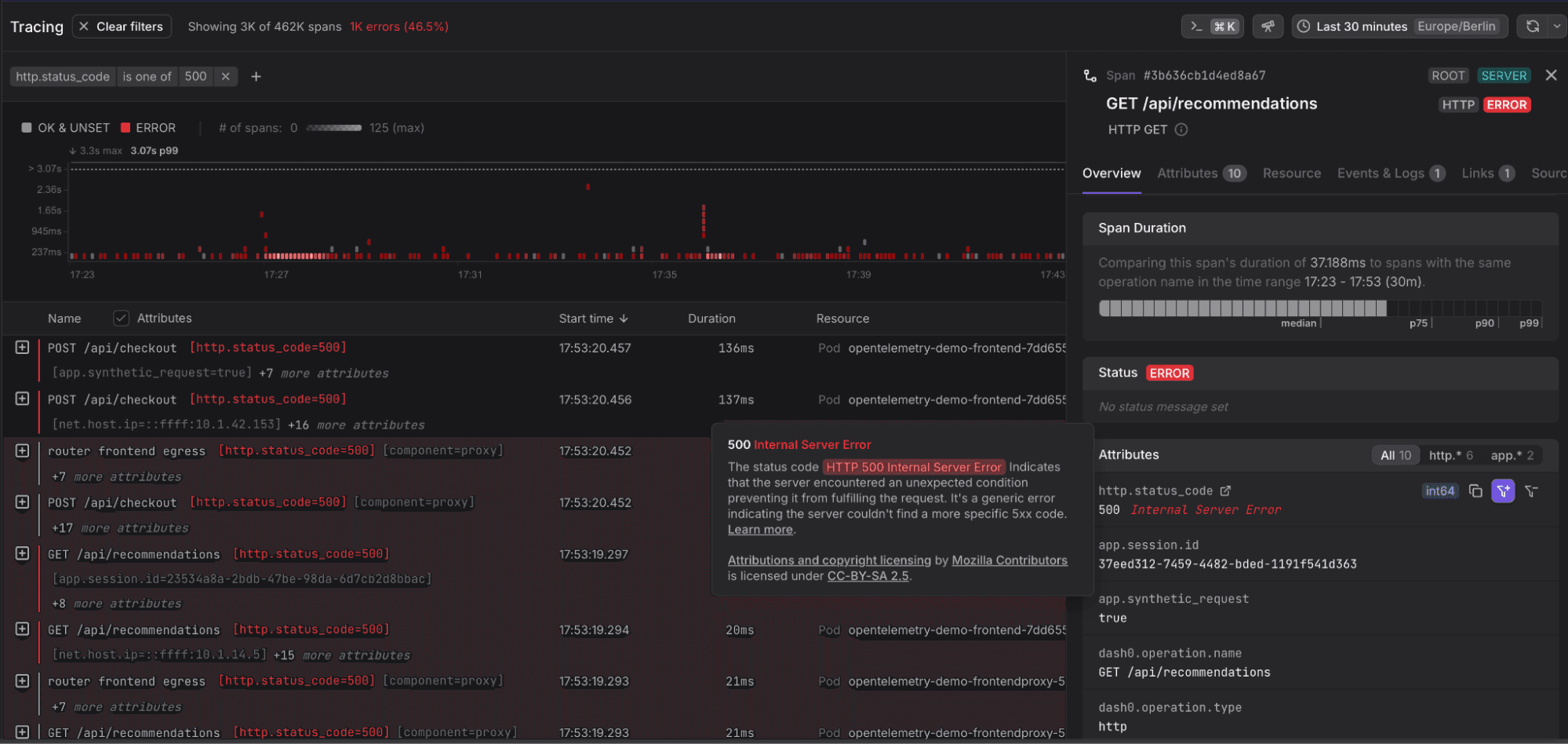Image resolution: width=1568 pixels, height=744 pixels.
Task: Click the refresh icon in top bar
Action: point(1533,27)
